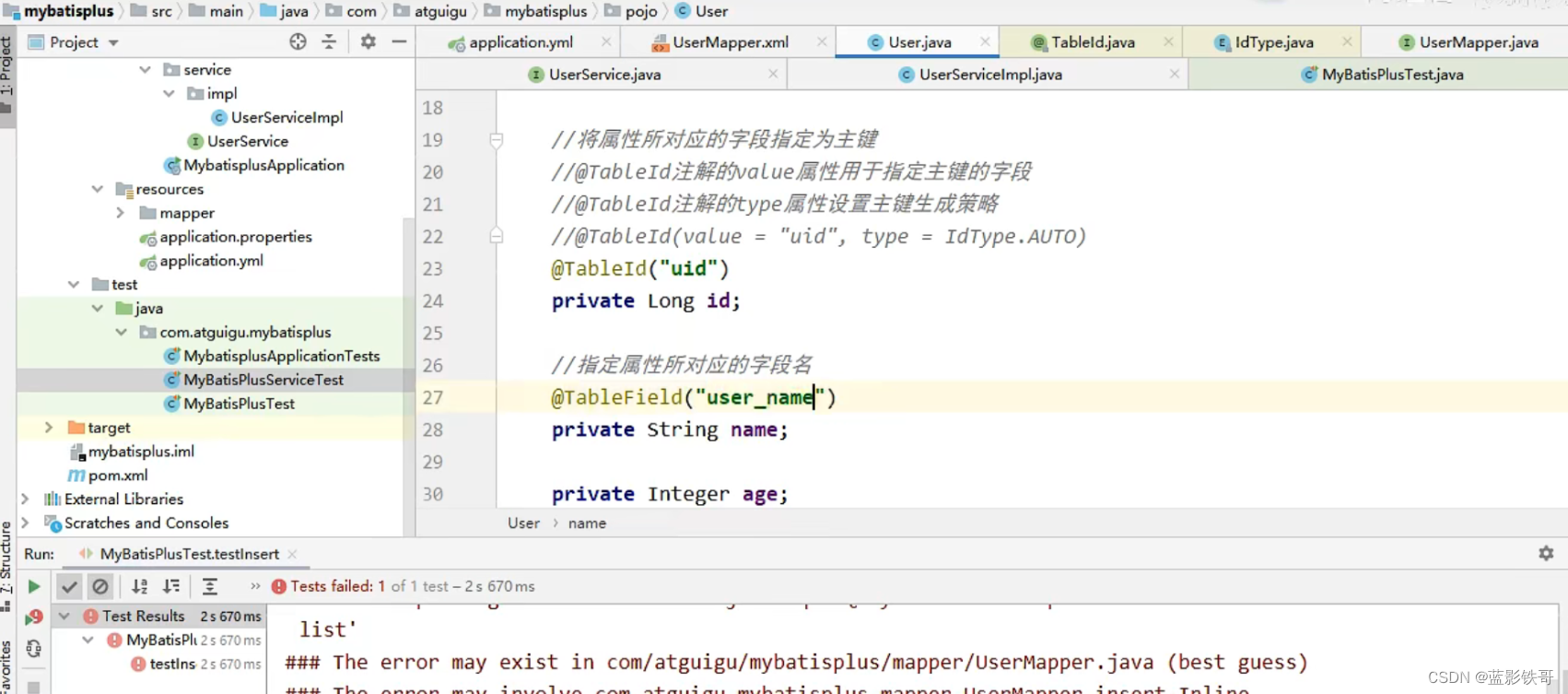This screenshot has width=1568, height=694.
Task: Place cursor in line 24 private Long id
Action: (645, 300)
